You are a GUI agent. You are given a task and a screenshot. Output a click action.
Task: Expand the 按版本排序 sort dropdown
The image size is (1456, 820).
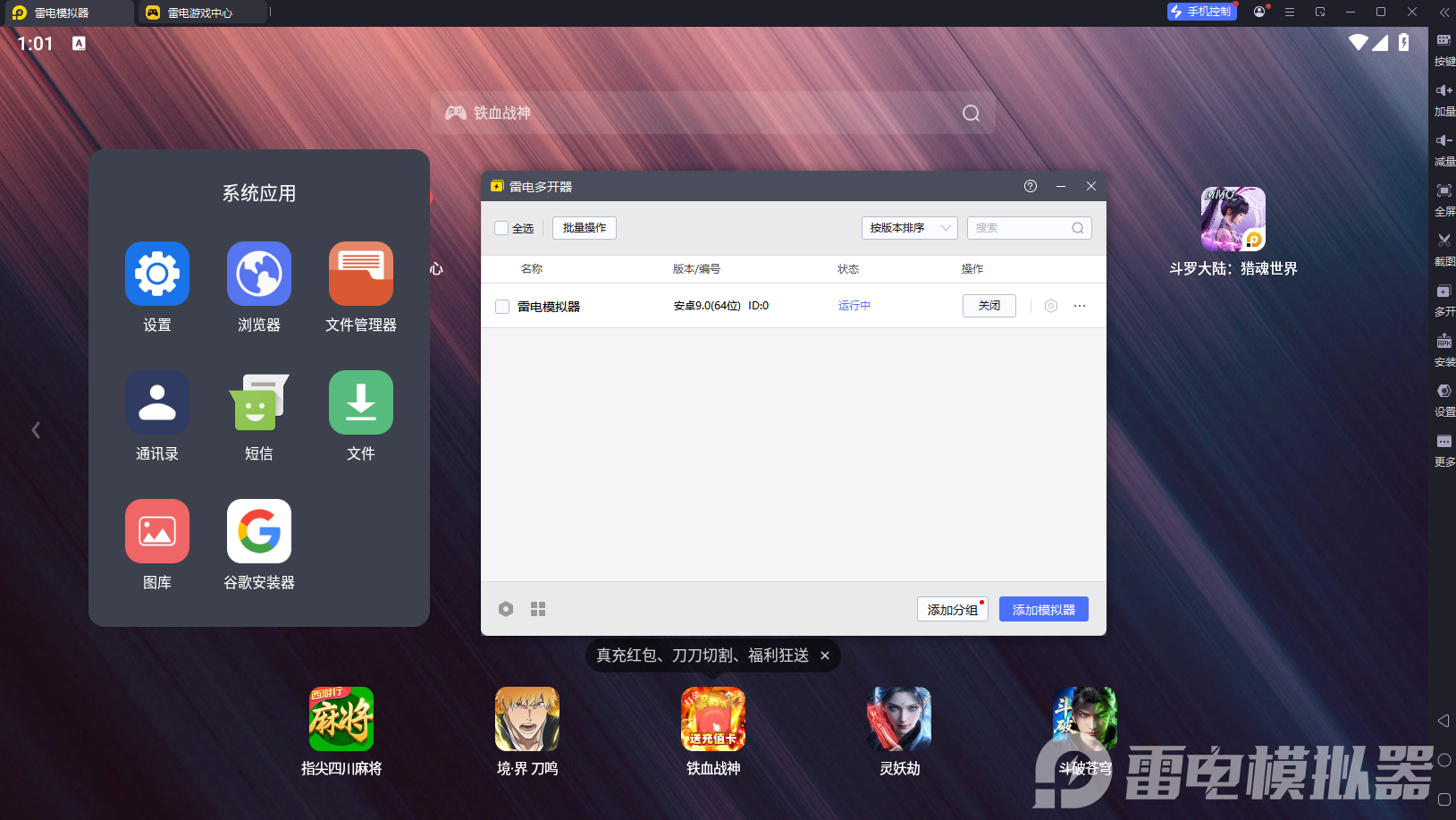910,228
